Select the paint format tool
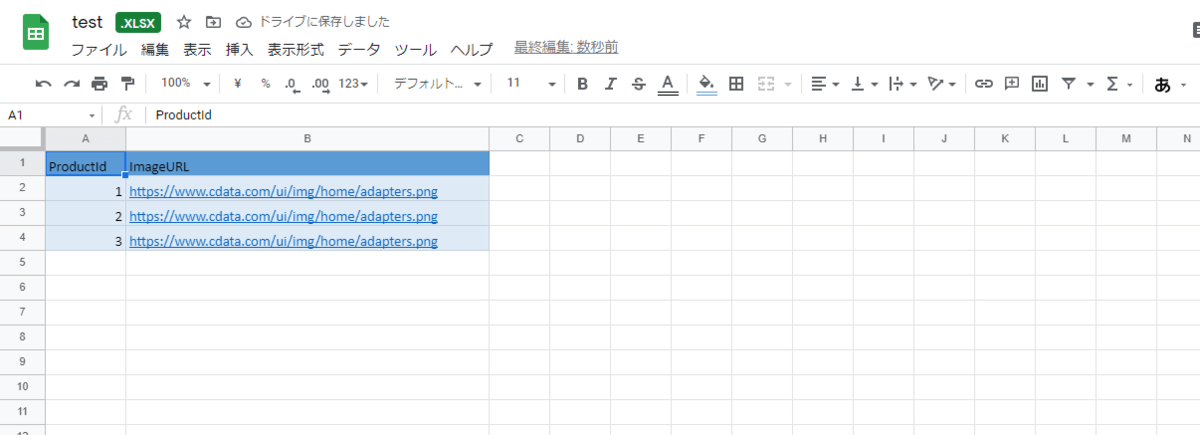 127,84
